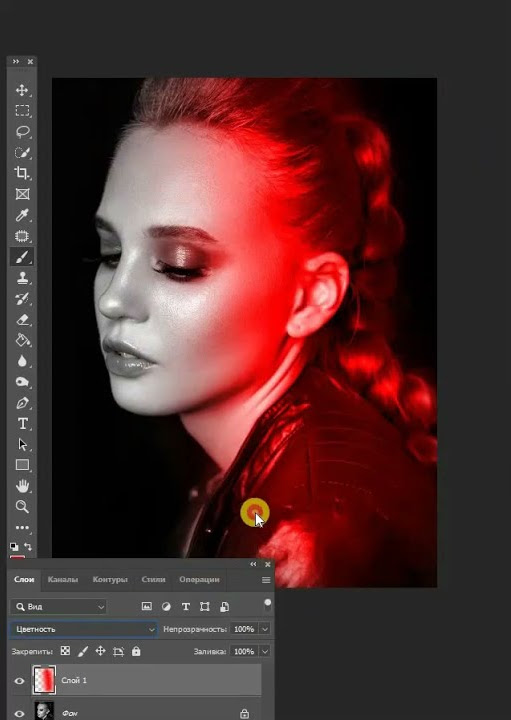Viewport: 511px width, 720px height.
Task: Open the Вид layer filter dropdown
Action: [58, 607]
